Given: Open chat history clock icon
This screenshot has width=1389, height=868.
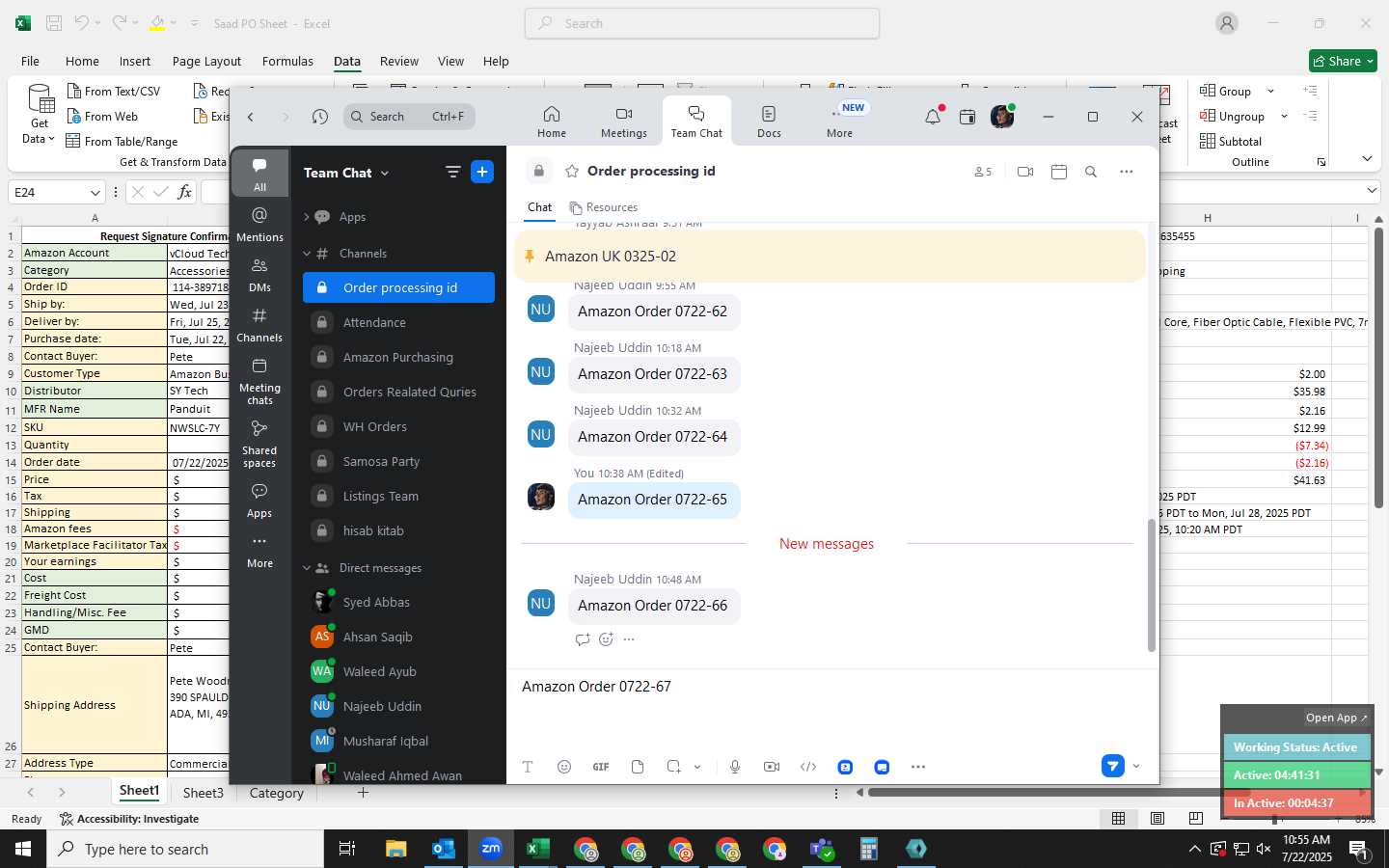Looking at the screenshot, I should [x=320, y=117].
